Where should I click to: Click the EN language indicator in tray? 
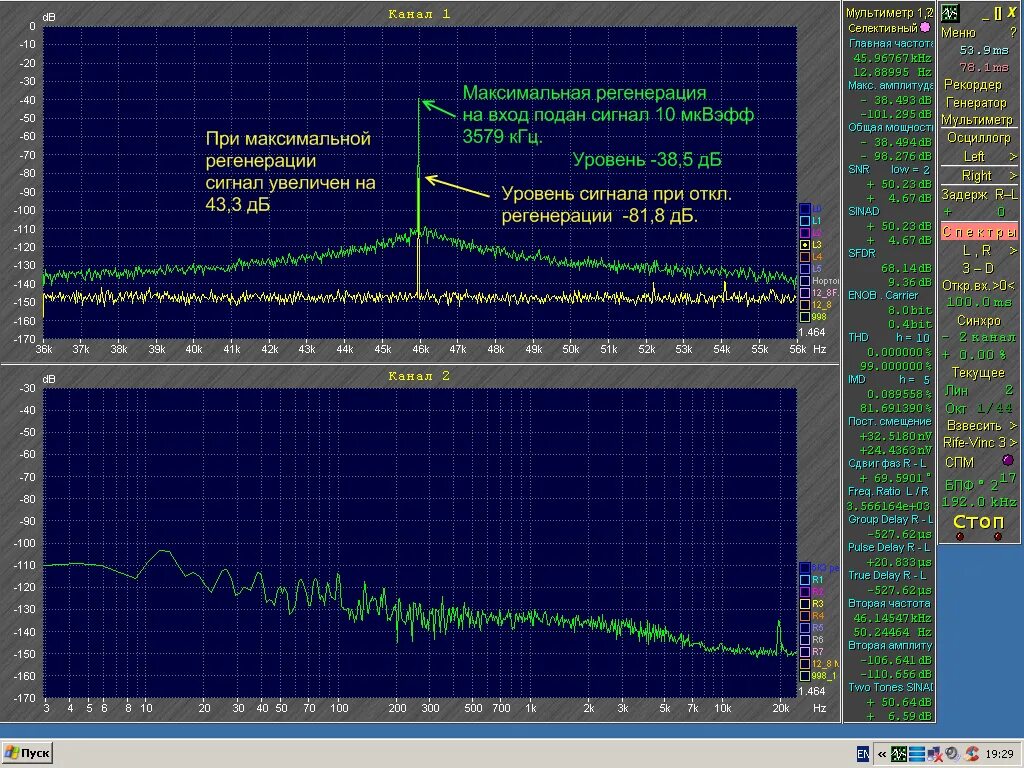coord(863,754)
